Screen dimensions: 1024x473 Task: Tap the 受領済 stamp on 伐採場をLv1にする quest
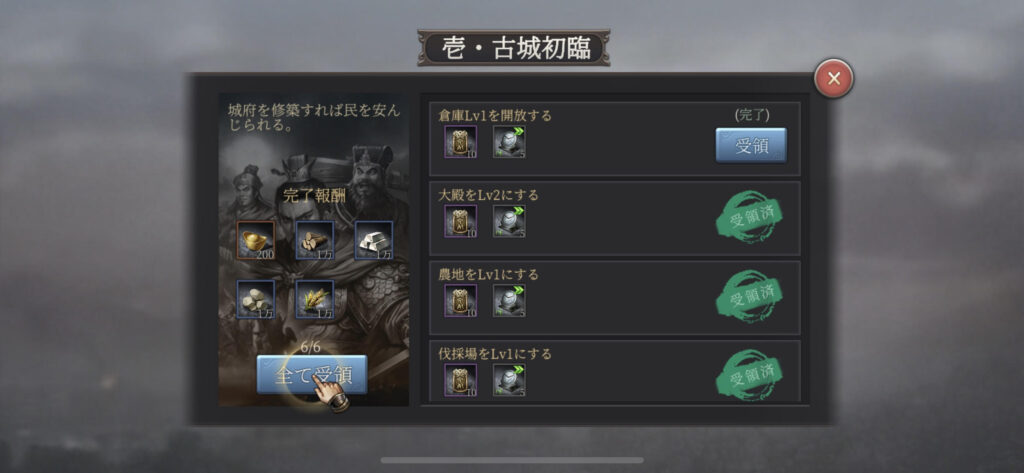point(750,375)
